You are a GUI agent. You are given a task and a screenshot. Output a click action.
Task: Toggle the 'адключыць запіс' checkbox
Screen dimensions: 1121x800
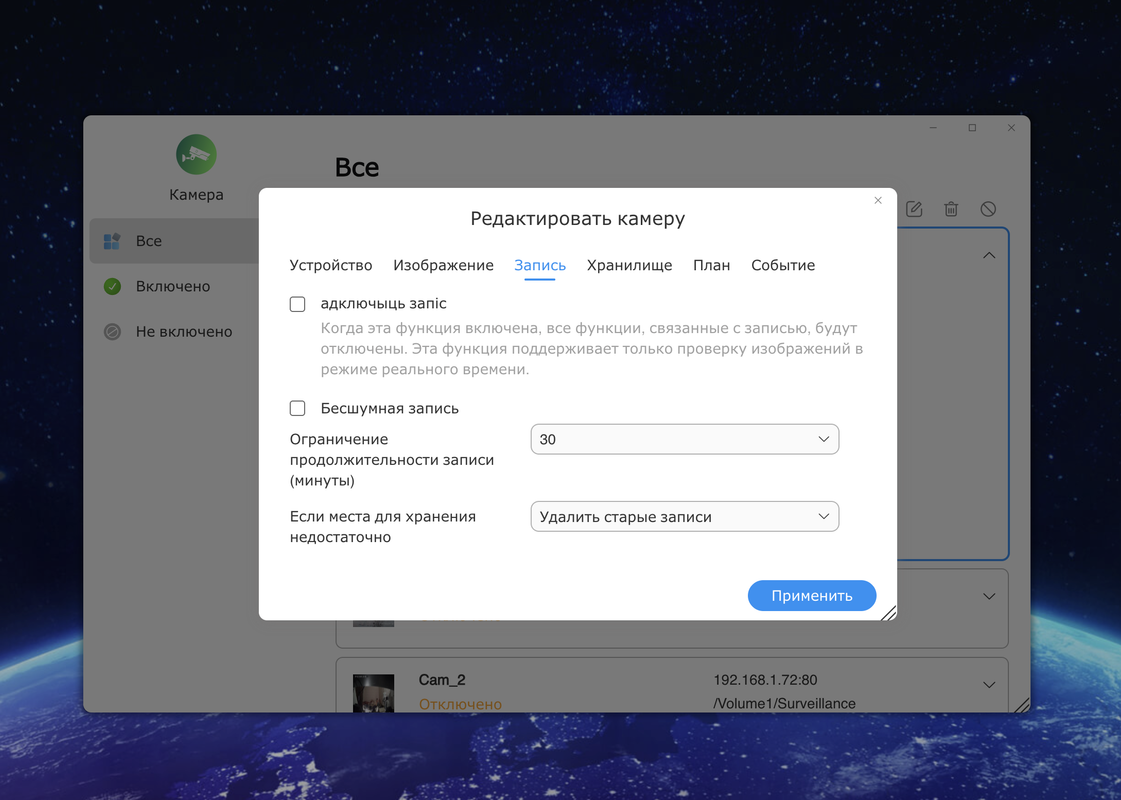(297, 304)
